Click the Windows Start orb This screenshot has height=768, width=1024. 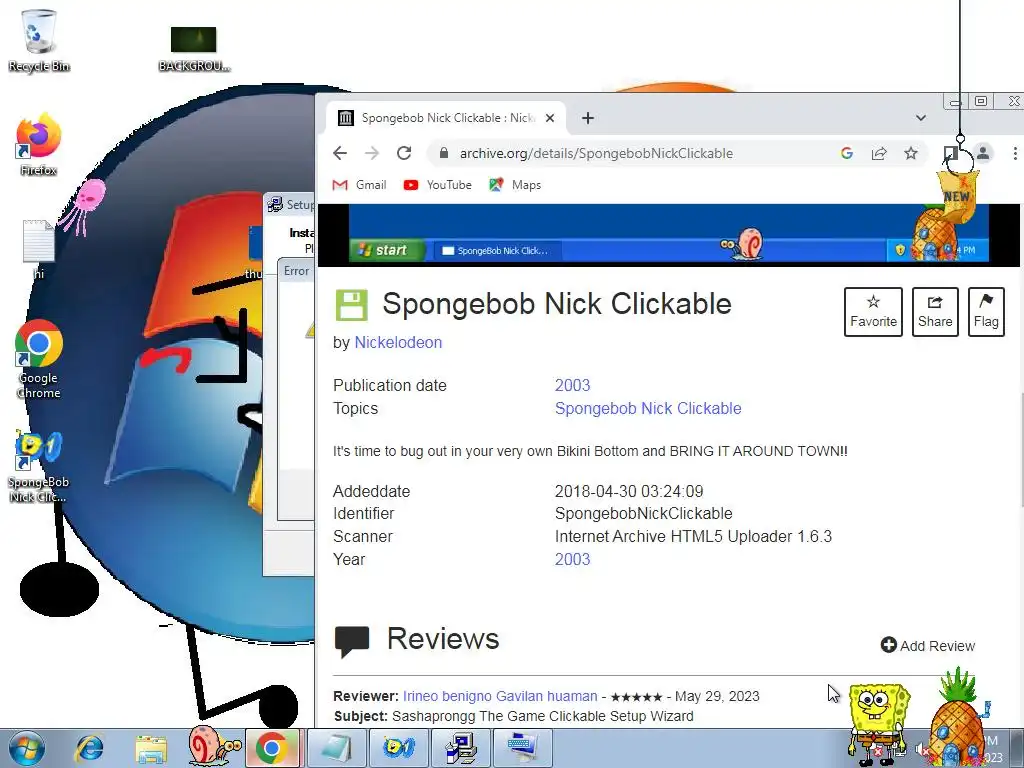(26, 748)
